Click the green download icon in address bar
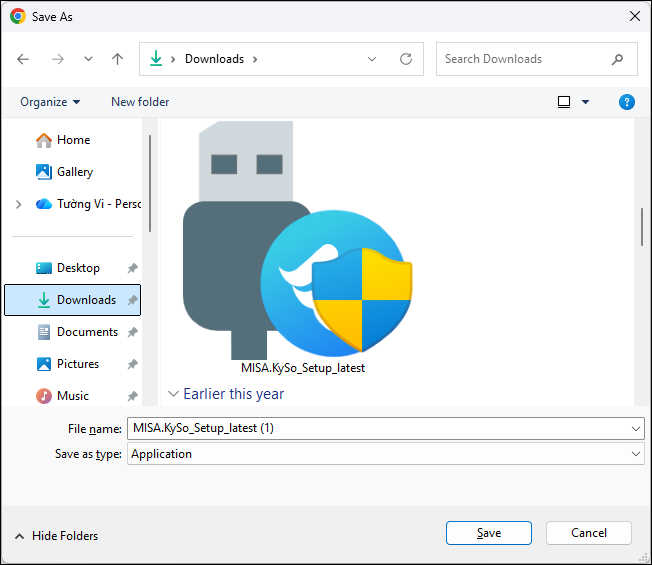Viewport: 652px width, 565px height. tap(156, 59)
